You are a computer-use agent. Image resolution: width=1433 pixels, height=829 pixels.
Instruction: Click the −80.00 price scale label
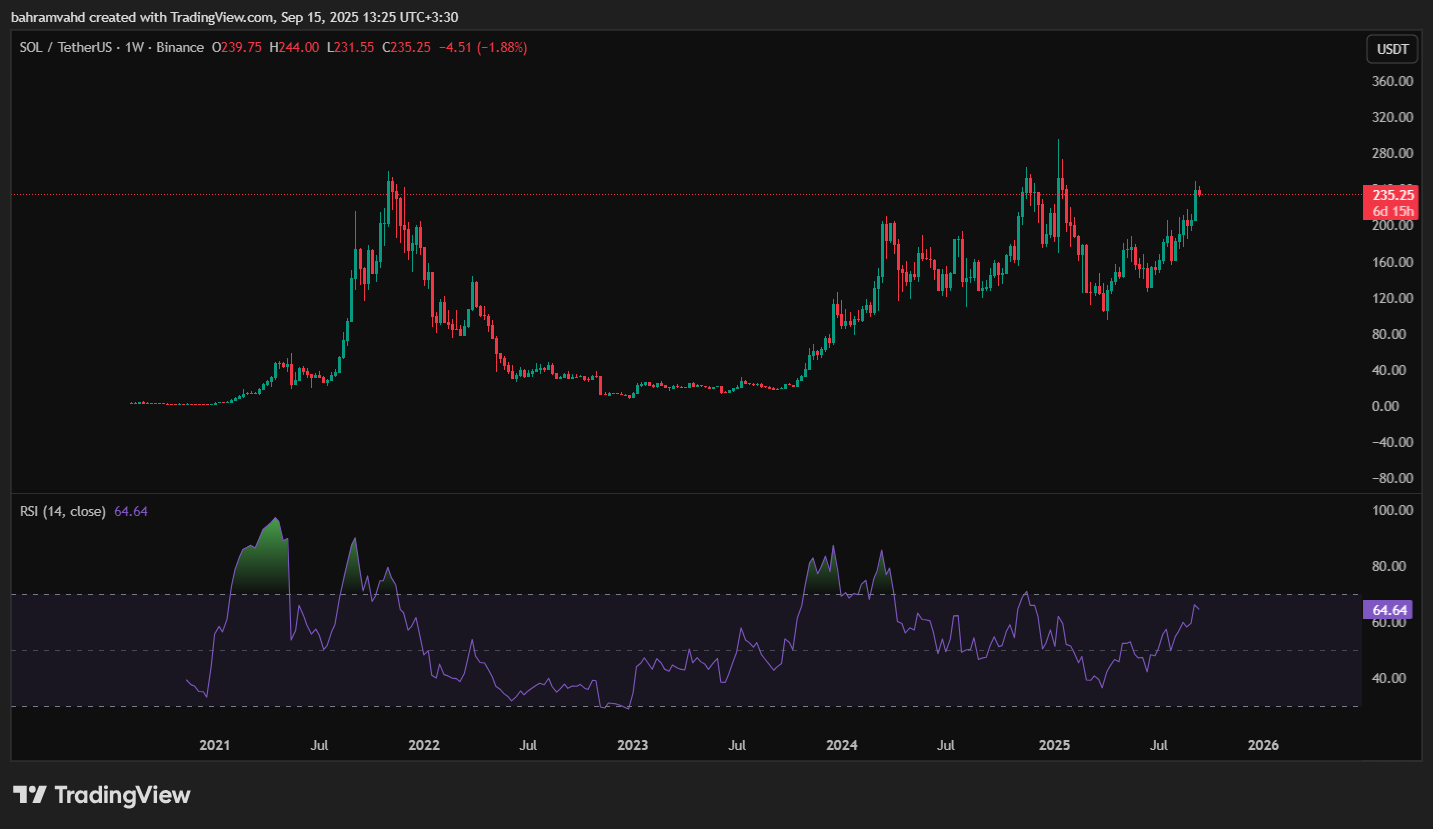1390,478
